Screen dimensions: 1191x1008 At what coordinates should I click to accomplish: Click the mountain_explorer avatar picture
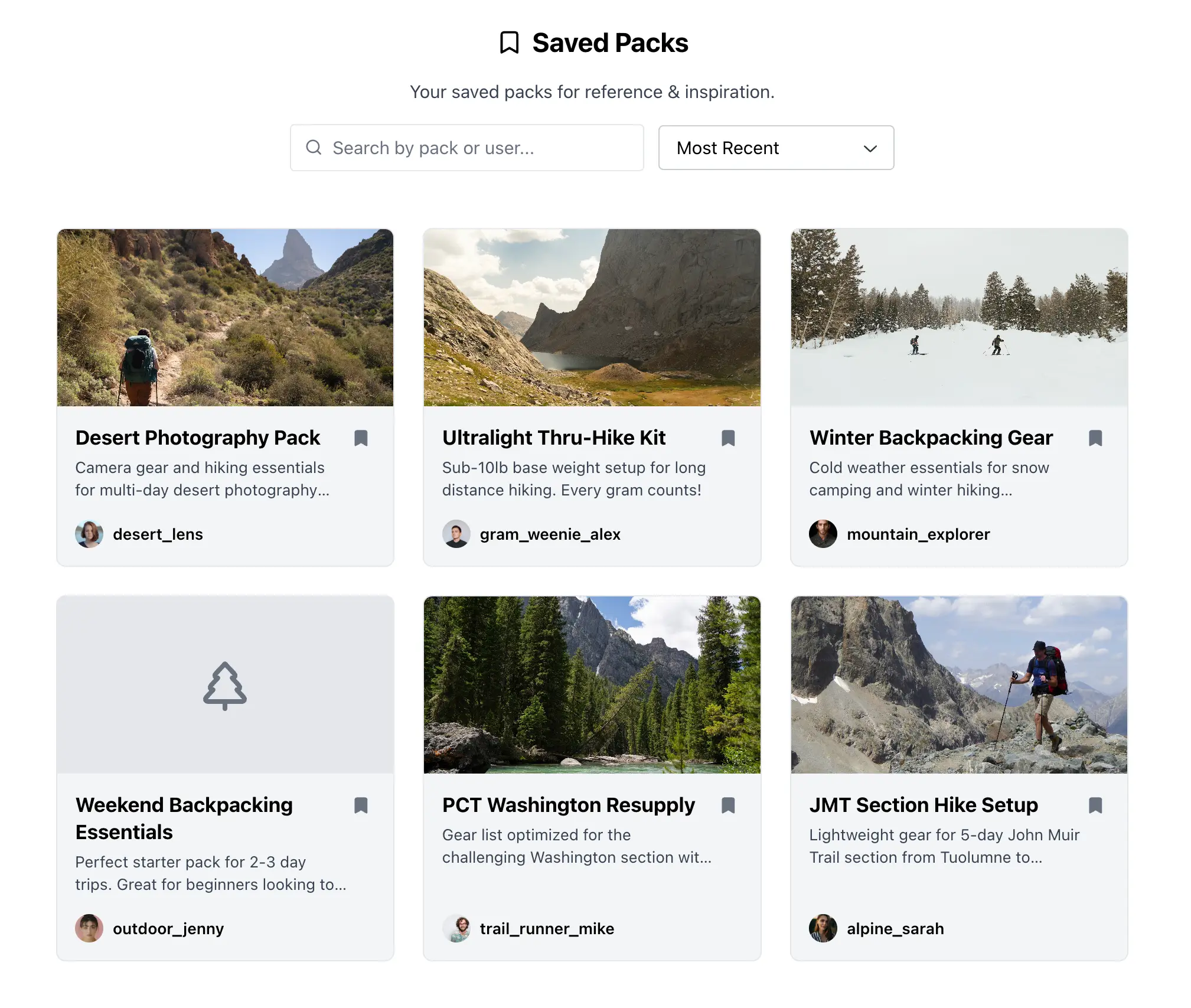click(823, 534)
